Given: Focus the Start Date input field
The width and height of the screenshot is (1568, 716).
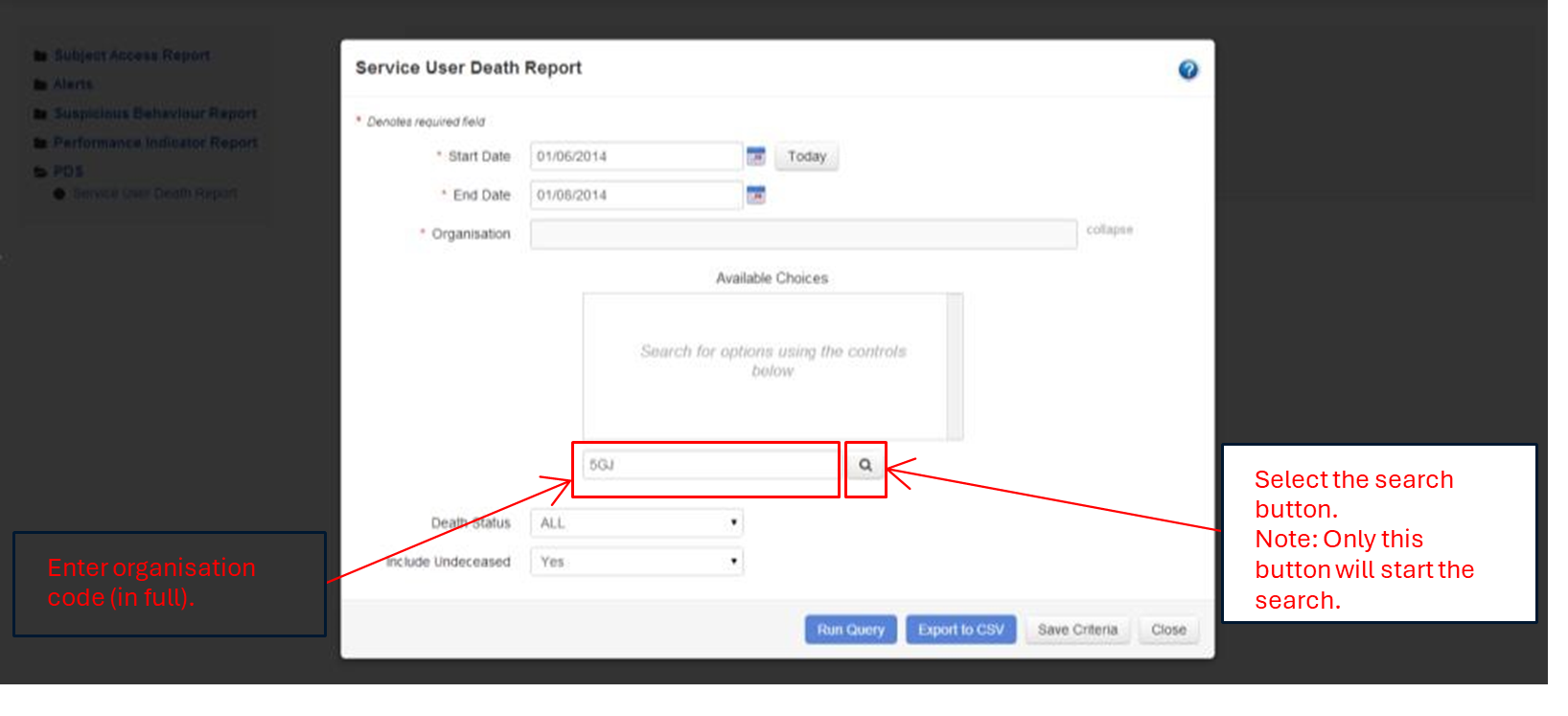Looking at the screenshot, I should click(x=636, y=156).
